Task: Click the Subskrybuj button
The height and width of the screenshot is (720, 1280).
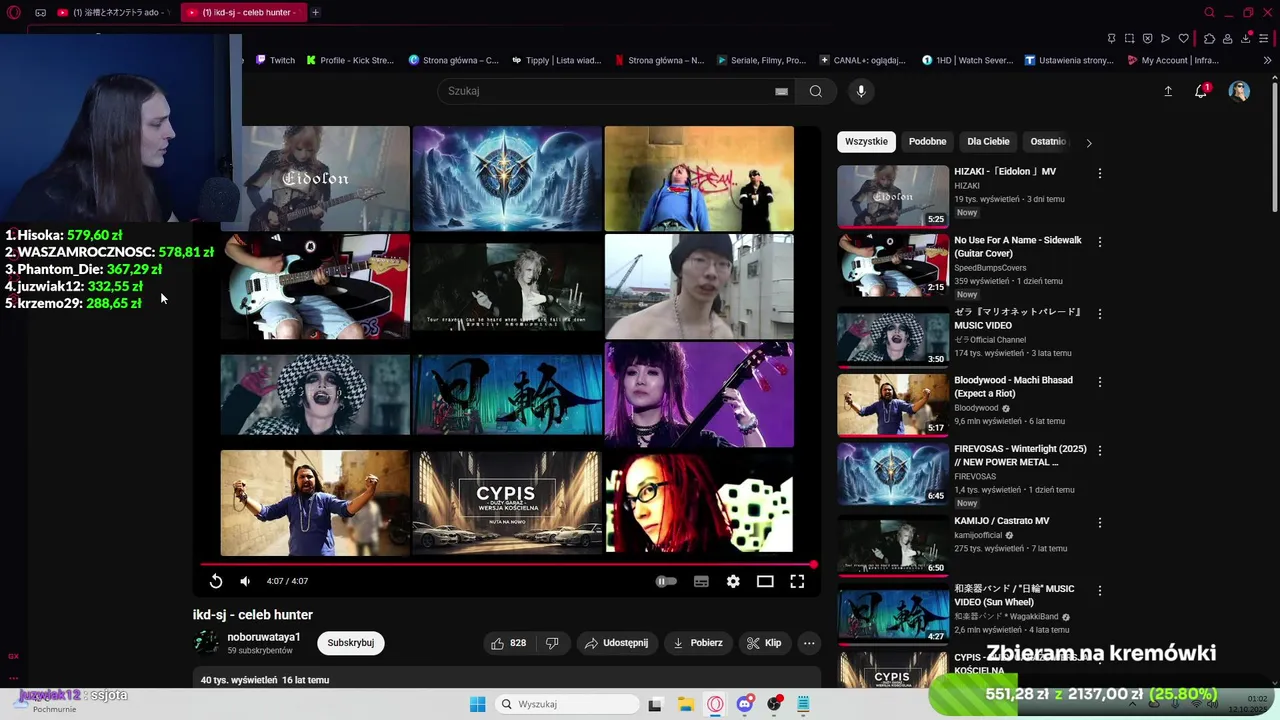Action: (x=351, y=643)
